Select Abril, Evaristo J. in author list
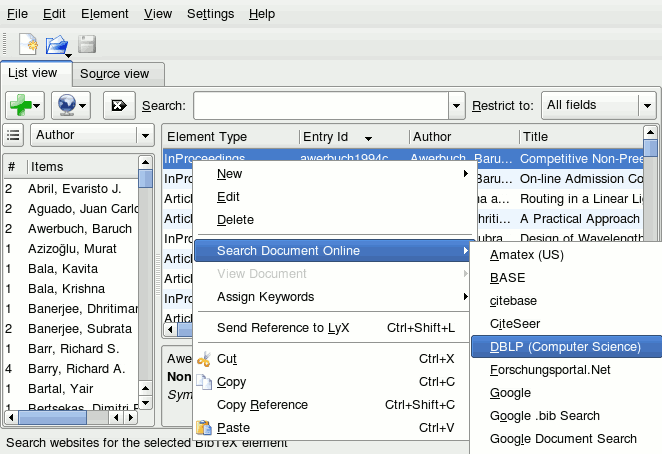 71,189
